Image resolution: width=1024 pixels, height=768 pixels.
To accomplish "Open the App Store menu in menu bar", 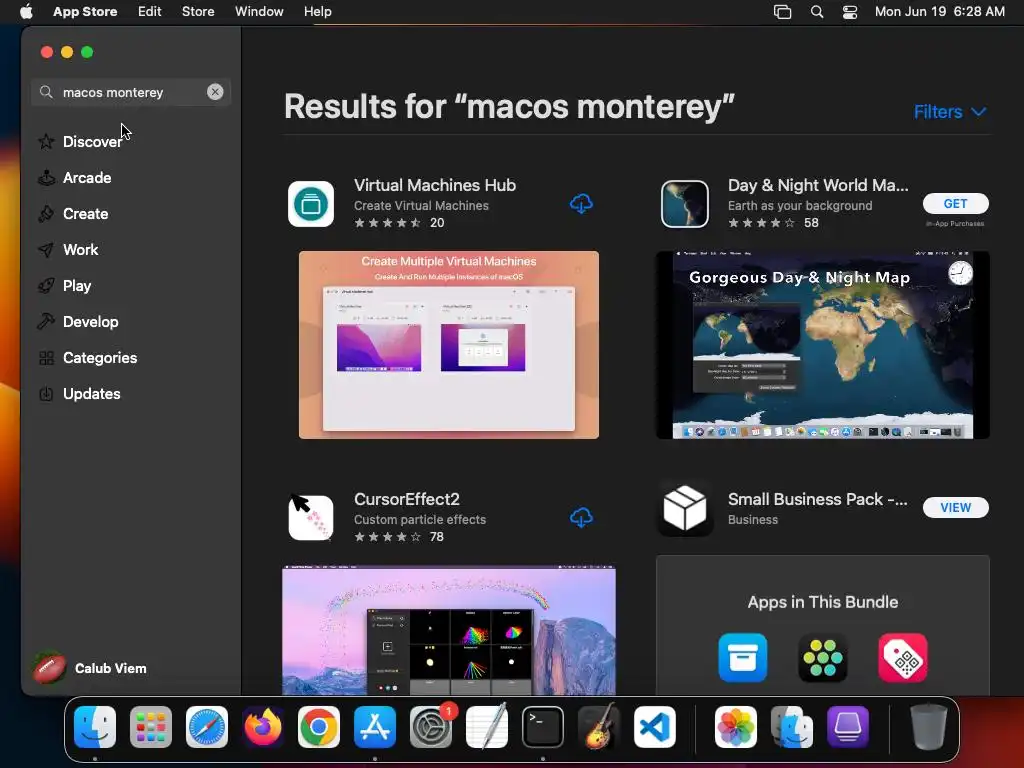I will point(85,12).
